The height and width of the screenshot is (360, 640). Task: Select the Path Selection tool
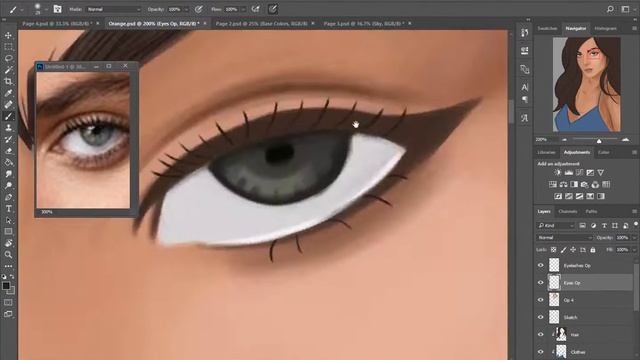(x=8, y=220)
